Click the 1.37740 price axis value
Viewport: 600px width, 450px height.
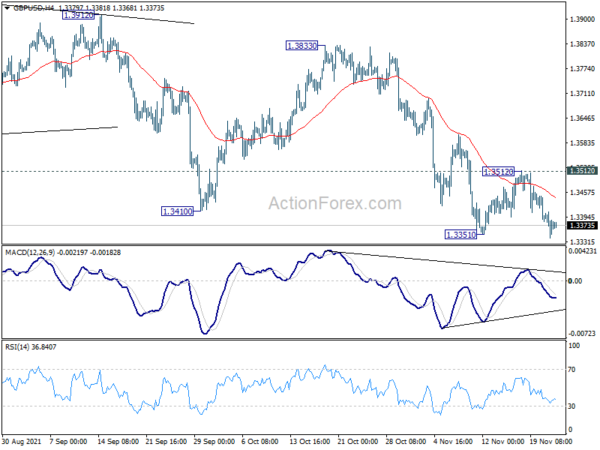coord(582,69)
